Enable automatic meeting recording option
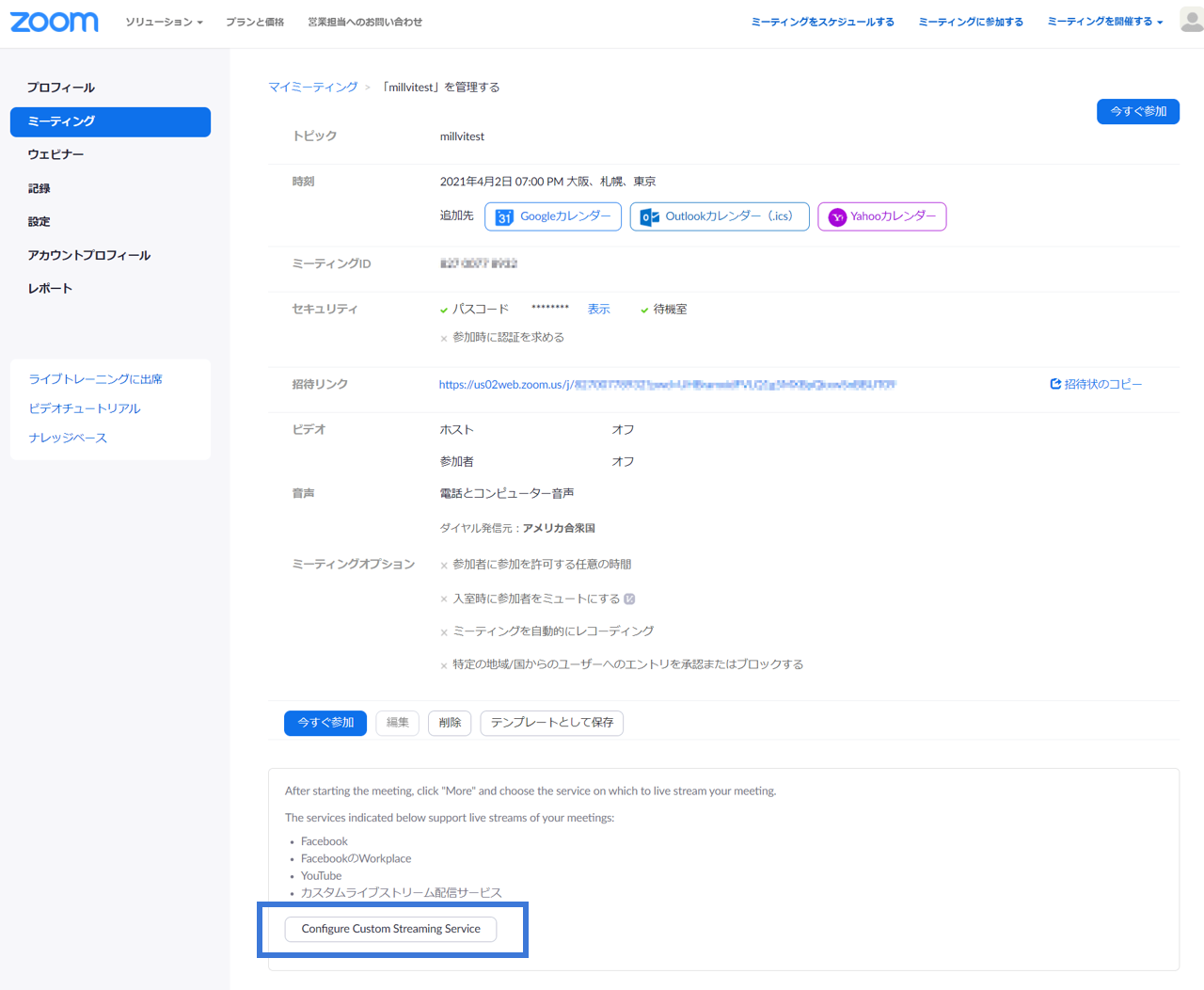The width and height of the screenshot is (1204, 990). click(x=443, y=631)
